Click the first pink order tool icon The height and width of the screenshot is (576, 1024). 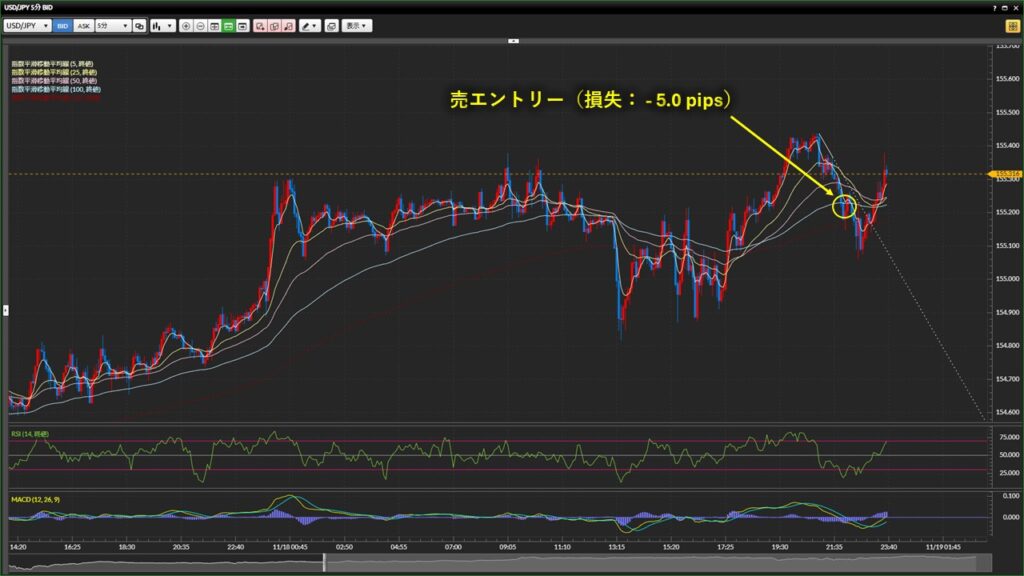(x=260, y=25)
